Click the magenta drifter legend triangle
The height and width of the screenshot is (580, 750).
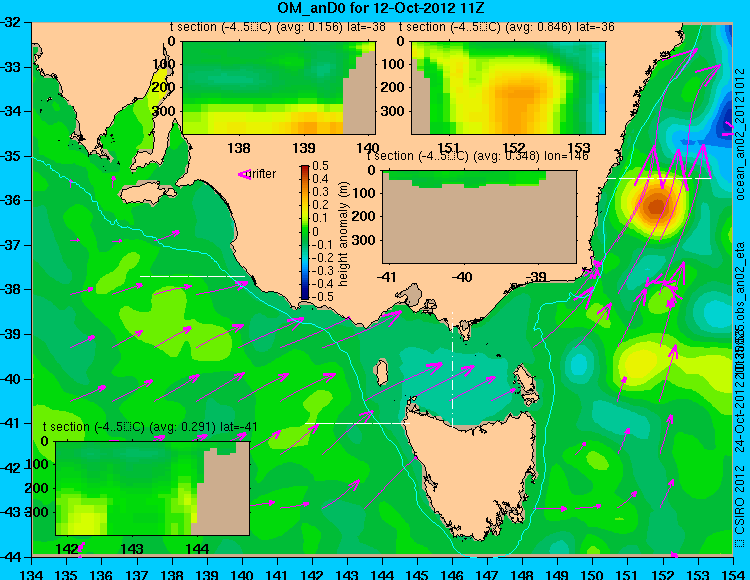click(x=244, y=175)
